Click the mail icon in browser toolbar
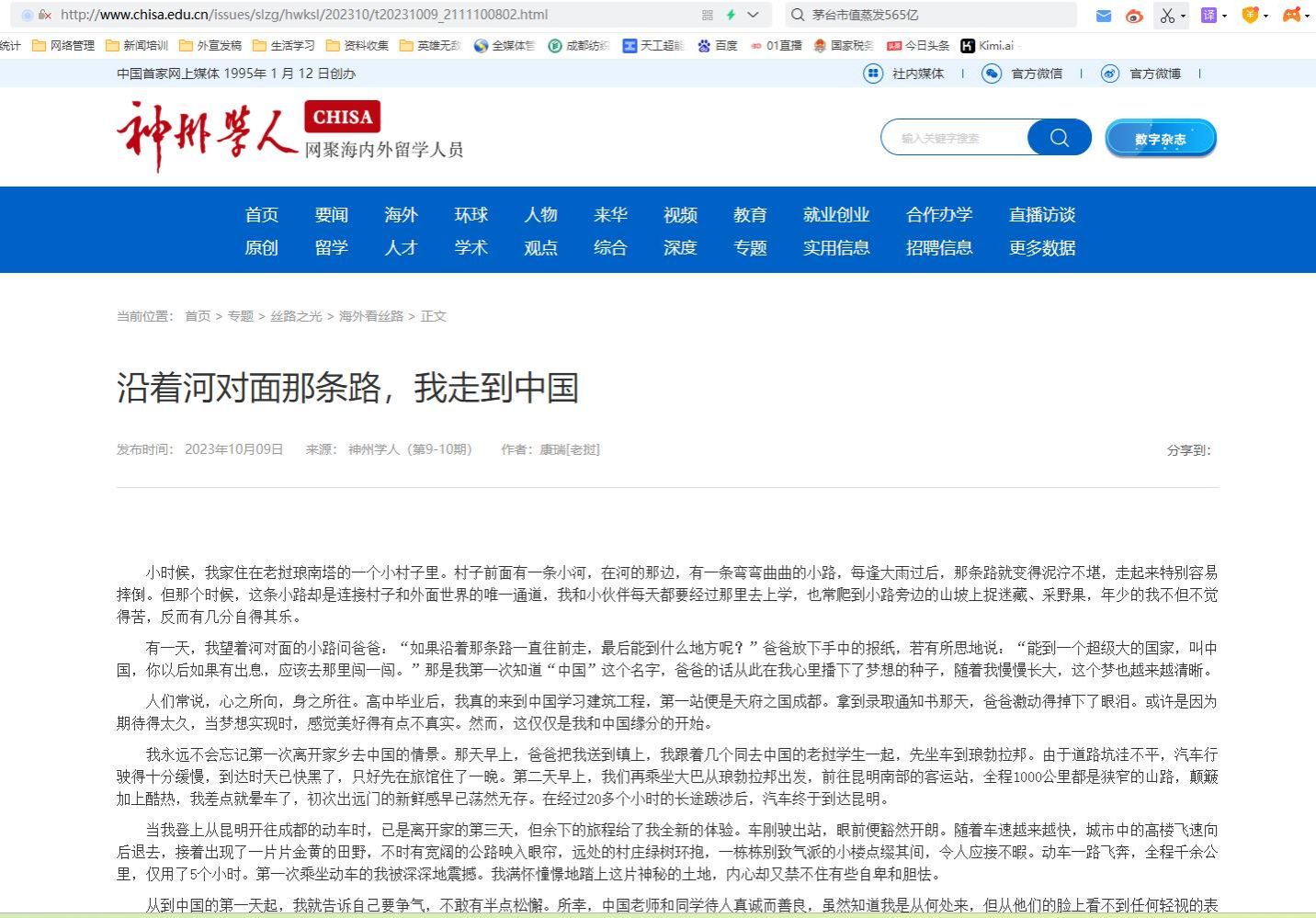This screenshot has height=918, width=1316. tap(1104, 16)
